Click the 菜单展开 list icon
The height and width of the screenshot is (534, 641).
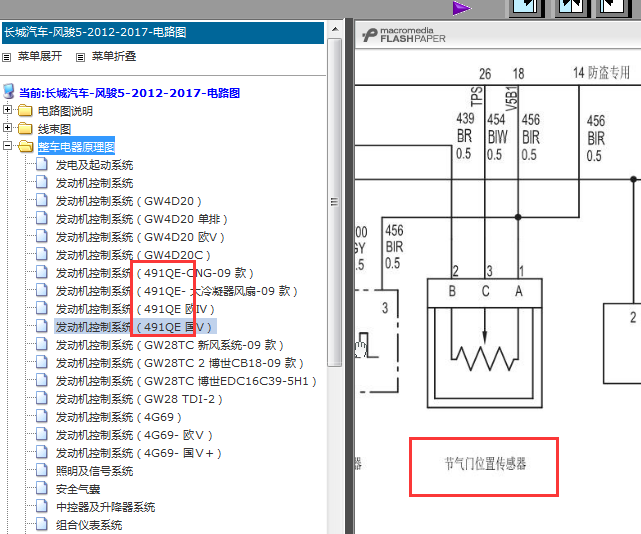[x=7, y=57]
